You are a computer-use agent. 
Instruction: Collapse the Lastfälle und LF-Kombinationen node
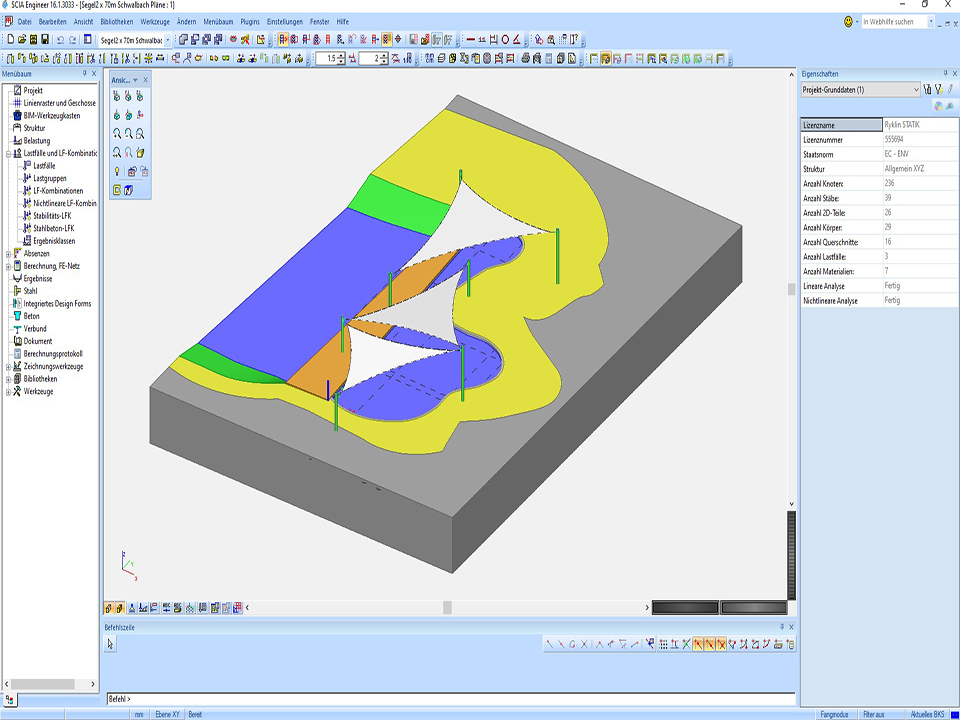(x=8, y=153)
